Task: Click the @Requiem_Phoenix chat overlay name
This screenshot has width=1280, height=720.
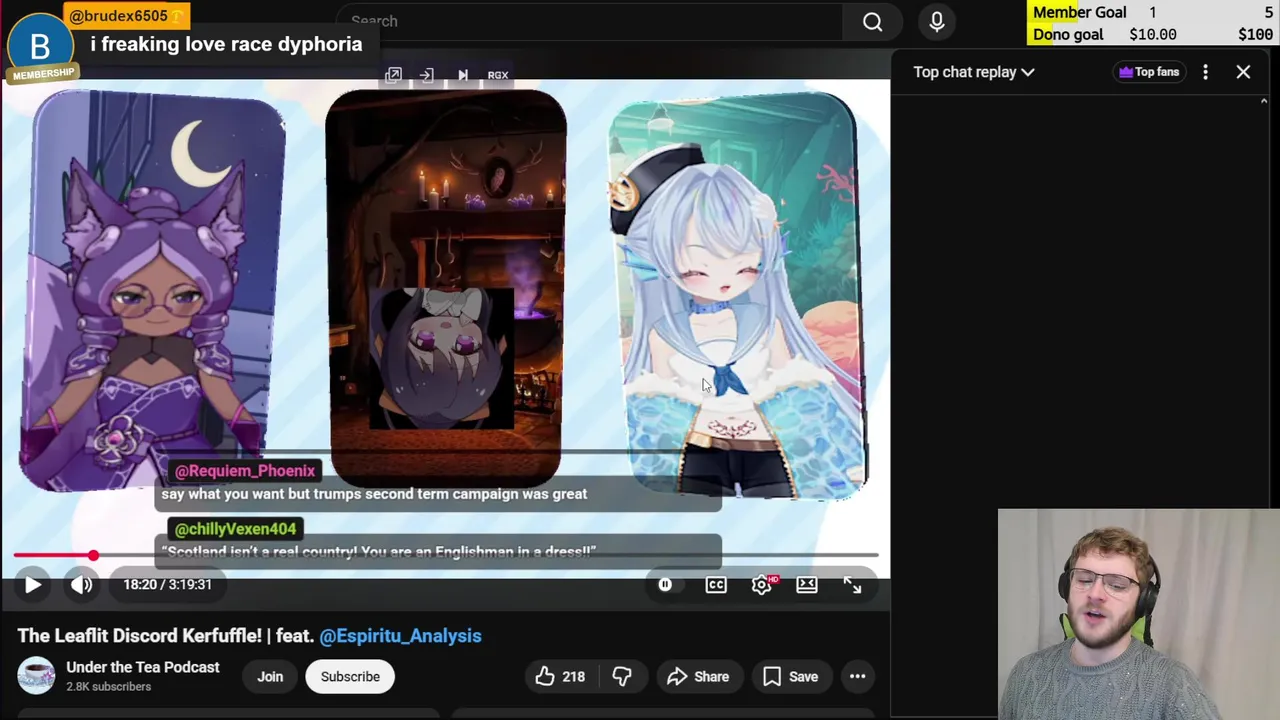Action: click(x=245, y=471)
